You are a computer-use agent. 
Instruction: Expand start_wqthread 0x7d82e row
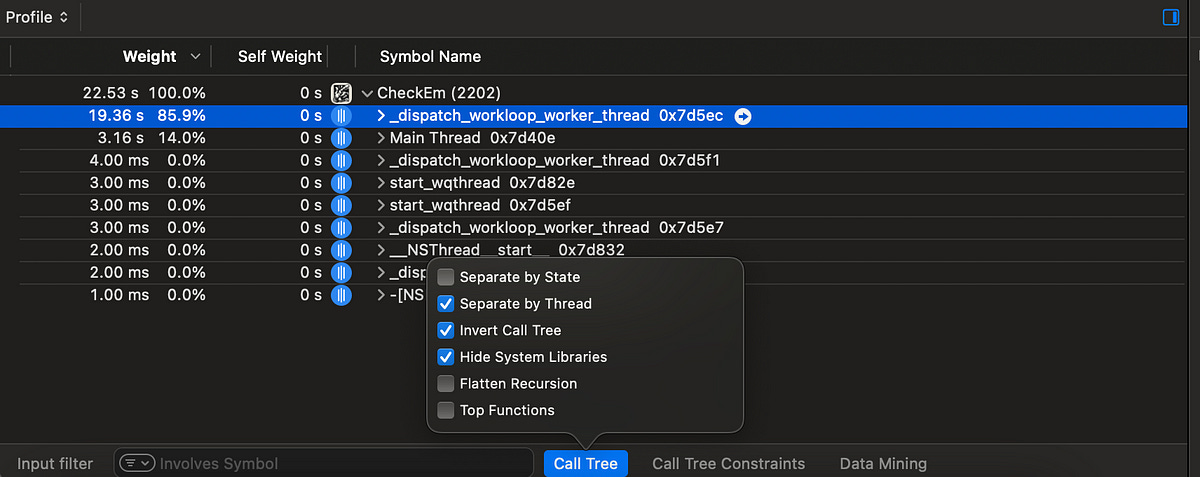pos(381,183)
